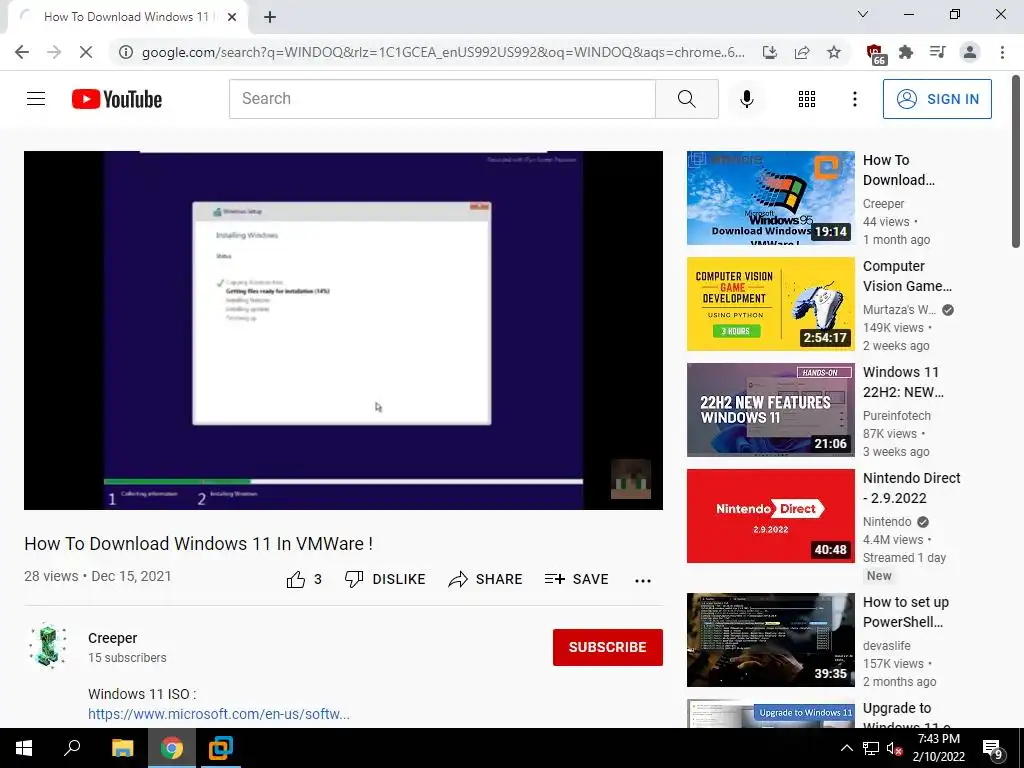Open the 'Windows 11 22H2: NEW...' title
This screenshot has width=1024, height=768.
pyautogui.click(x=903, y=382)
